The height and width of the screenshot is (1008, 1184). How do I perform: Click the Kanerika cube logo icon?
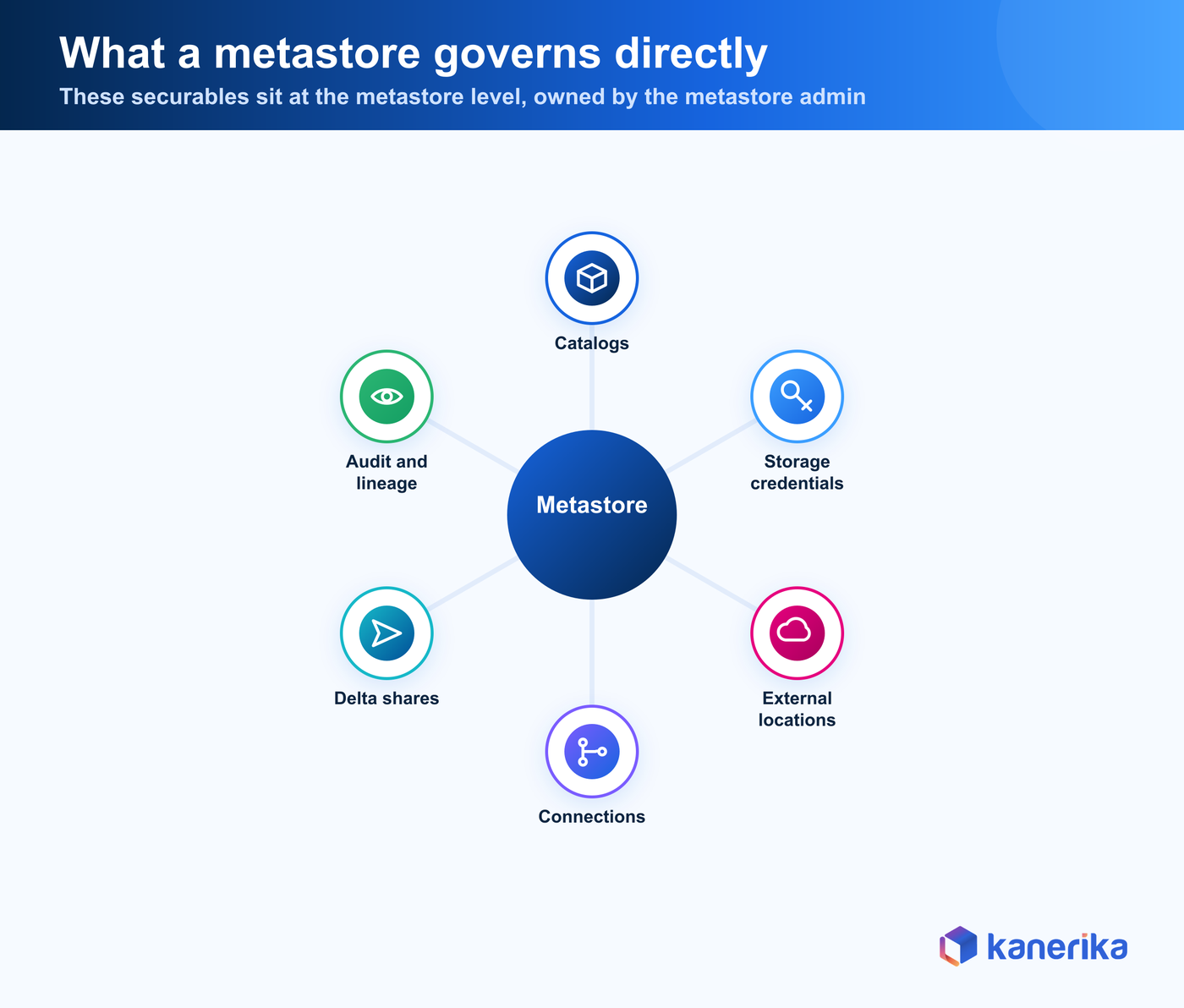click(958, 946)
